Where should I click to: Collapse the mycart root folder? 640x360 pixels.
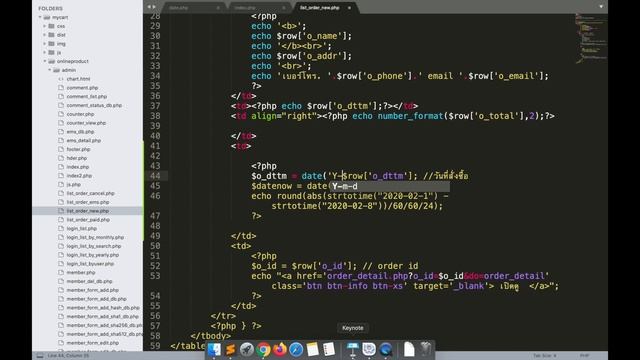(40, 17)
